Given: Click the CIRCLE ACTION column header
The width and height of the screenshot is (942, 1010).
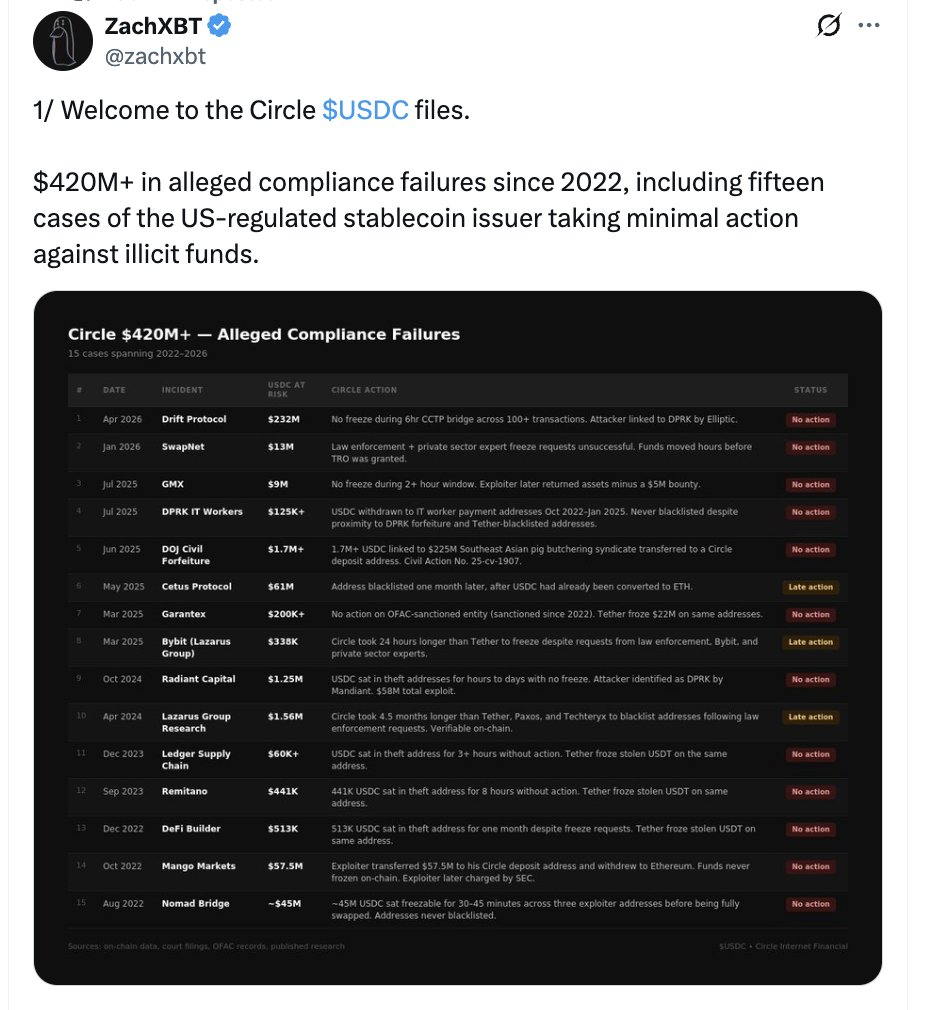Looking at the screenshot, I should point(364,390).
